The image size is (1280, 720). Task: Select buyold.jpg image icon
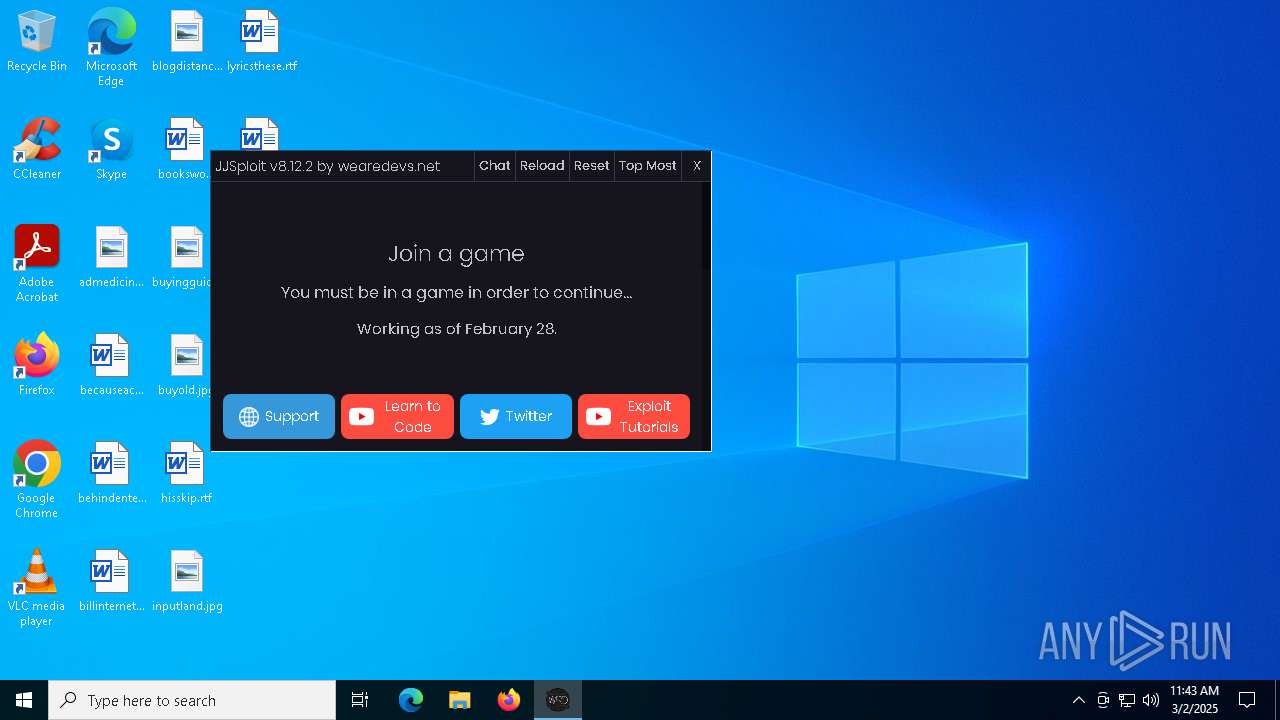click(x=184, y=365)
